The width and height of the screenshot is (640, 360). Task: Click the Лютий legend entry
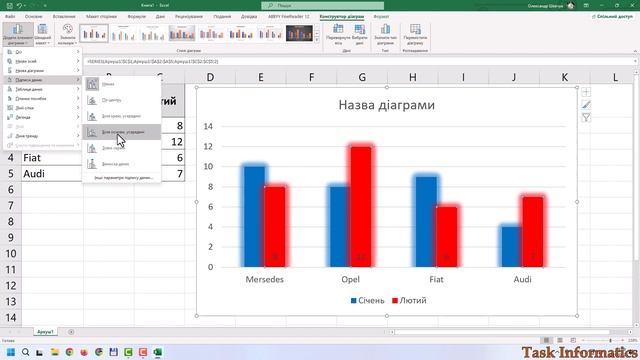click(x=409, y=300)
